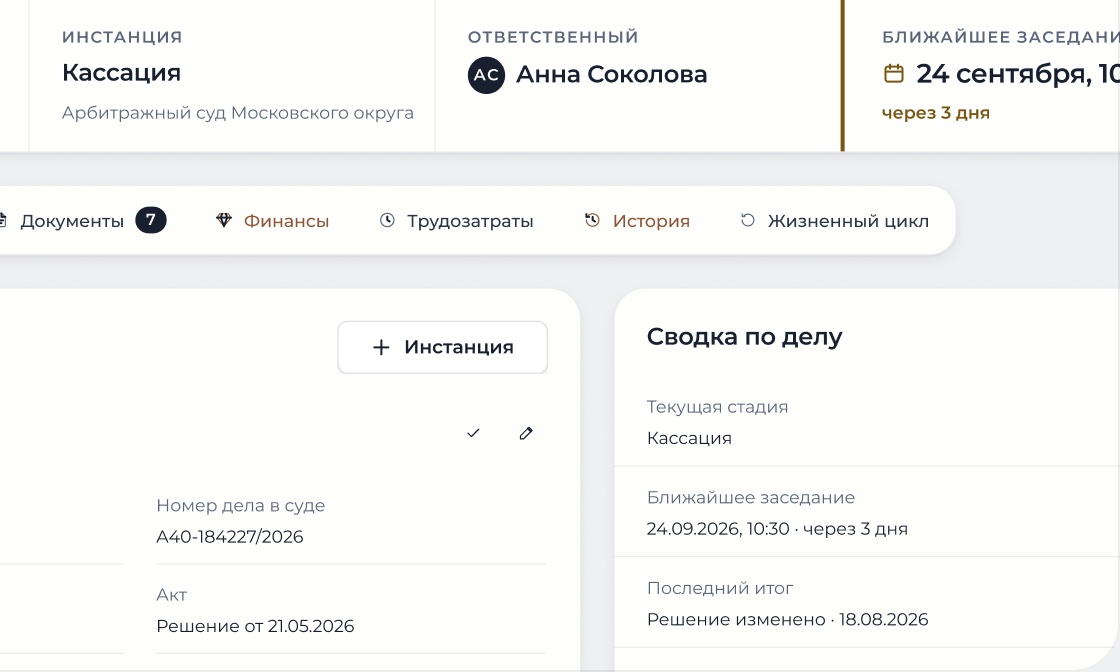The width and height of the screenshot is (1120, 672).
Task: Click the value Кассация under Текущая стадия
Action: (x=689, y=438)
